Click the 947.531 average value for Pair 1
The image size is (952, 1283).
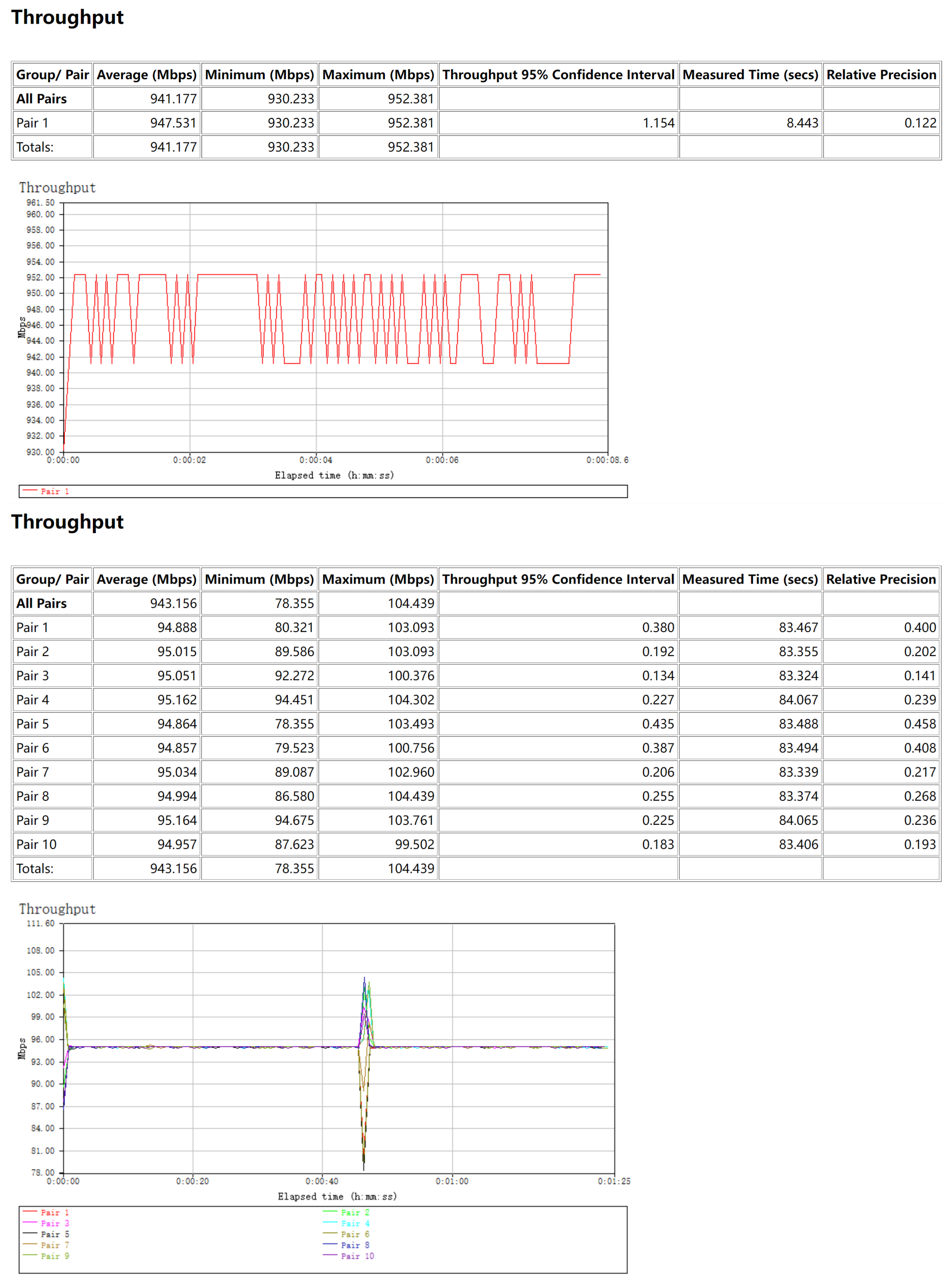click(173, 123)
